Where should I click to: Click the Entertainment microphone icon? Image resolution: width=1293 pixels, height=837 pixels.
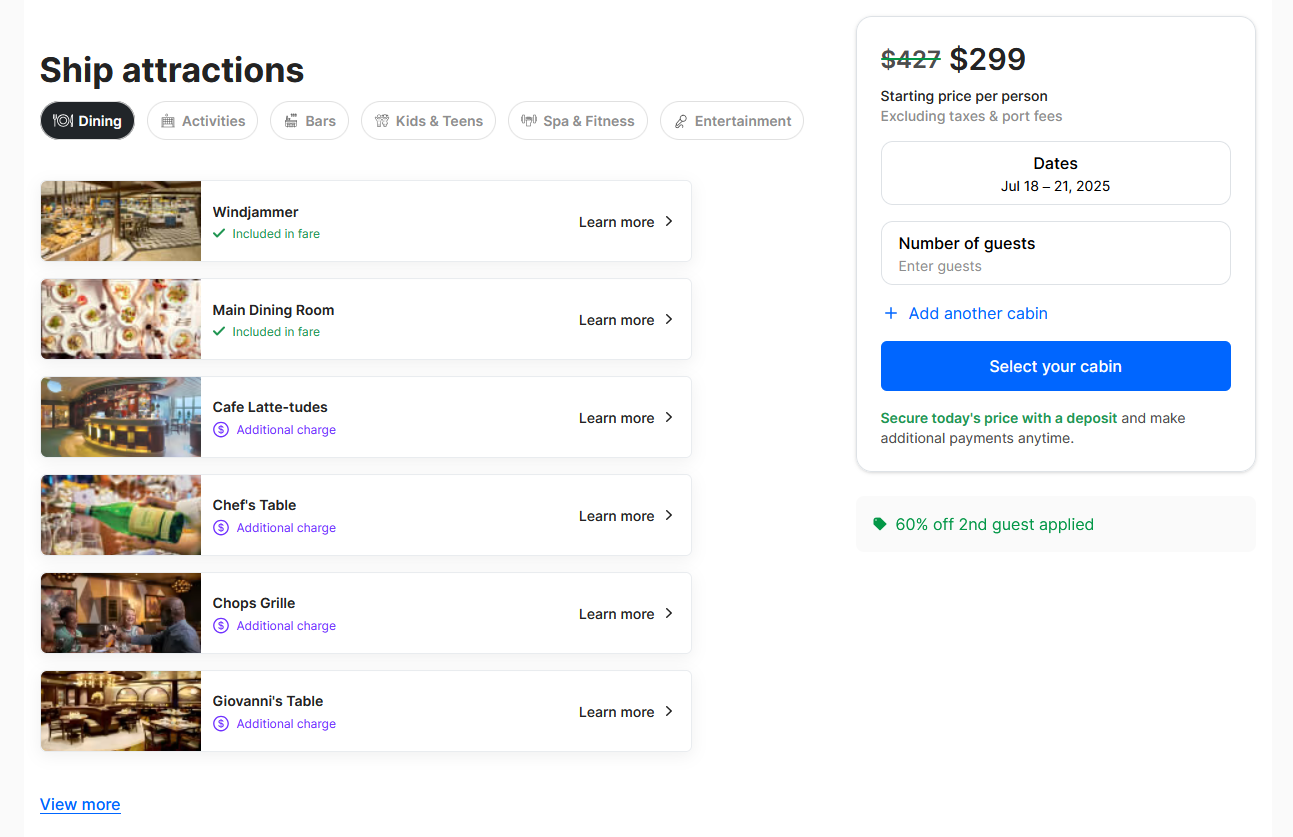[681, 121]
